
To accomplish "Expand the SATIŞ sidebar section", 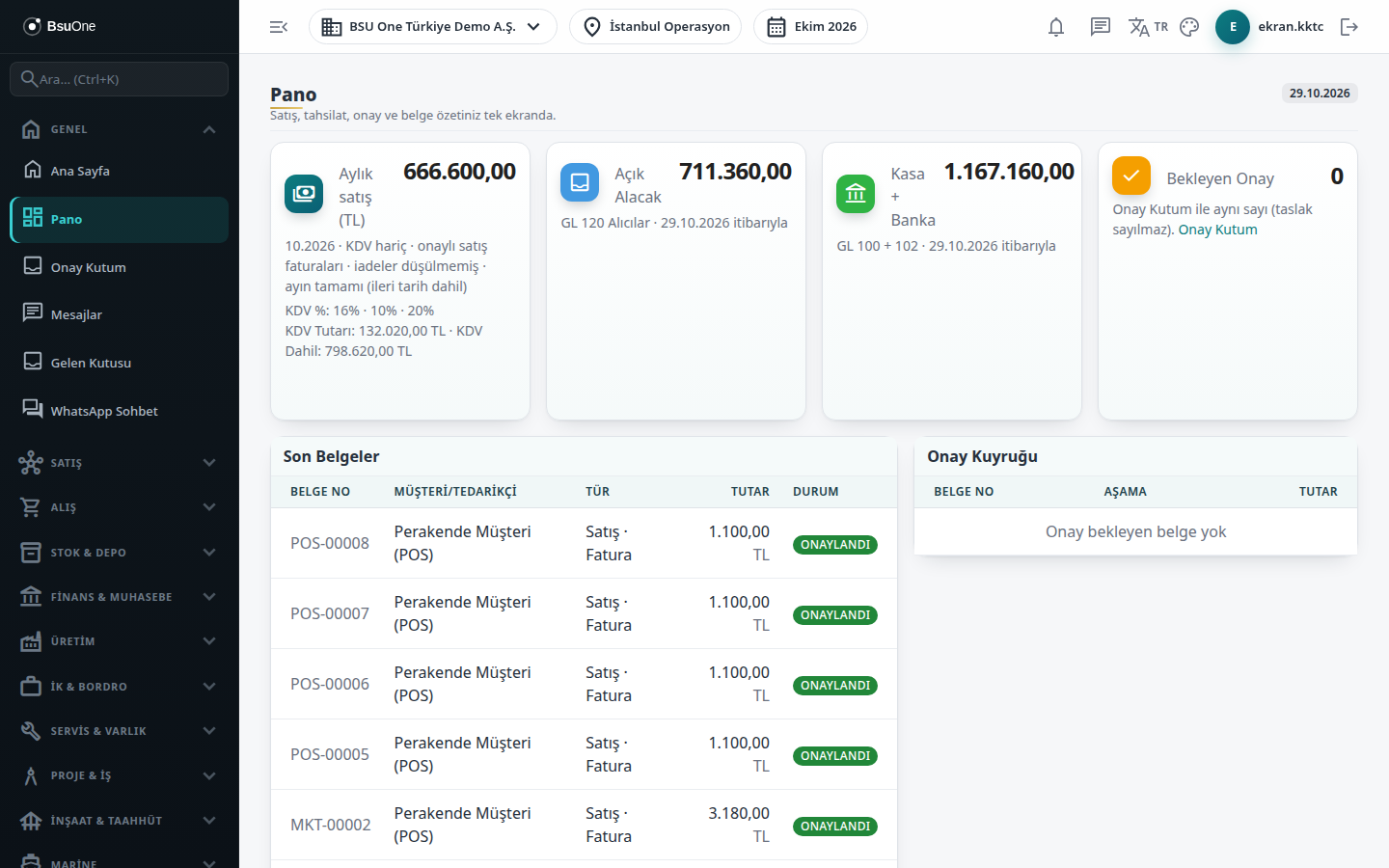I will coord(120,463).
